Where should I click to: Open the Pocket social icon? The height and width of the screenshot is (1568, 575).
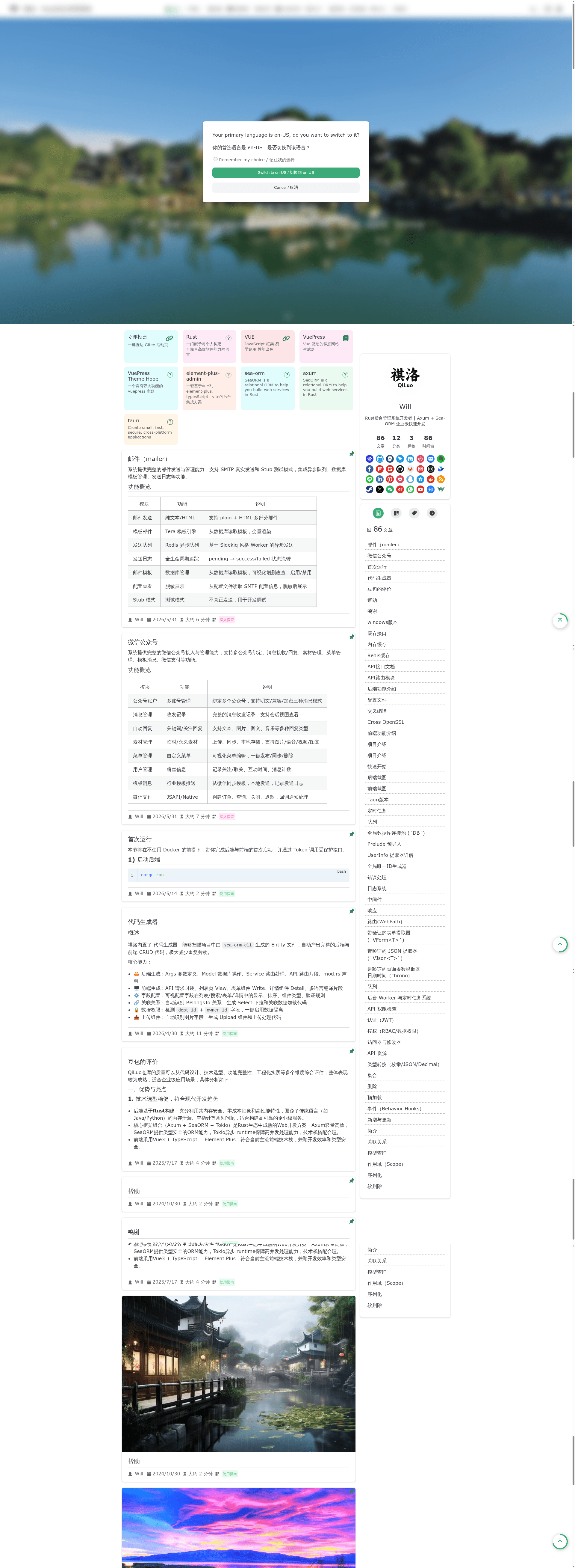pyautogui.click(x=400, y=480)
